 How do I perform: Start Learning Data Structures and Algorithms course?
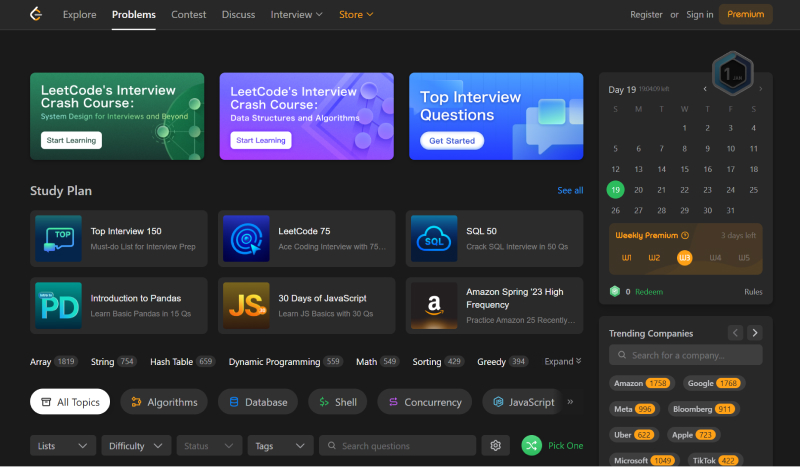click(261, 140)
